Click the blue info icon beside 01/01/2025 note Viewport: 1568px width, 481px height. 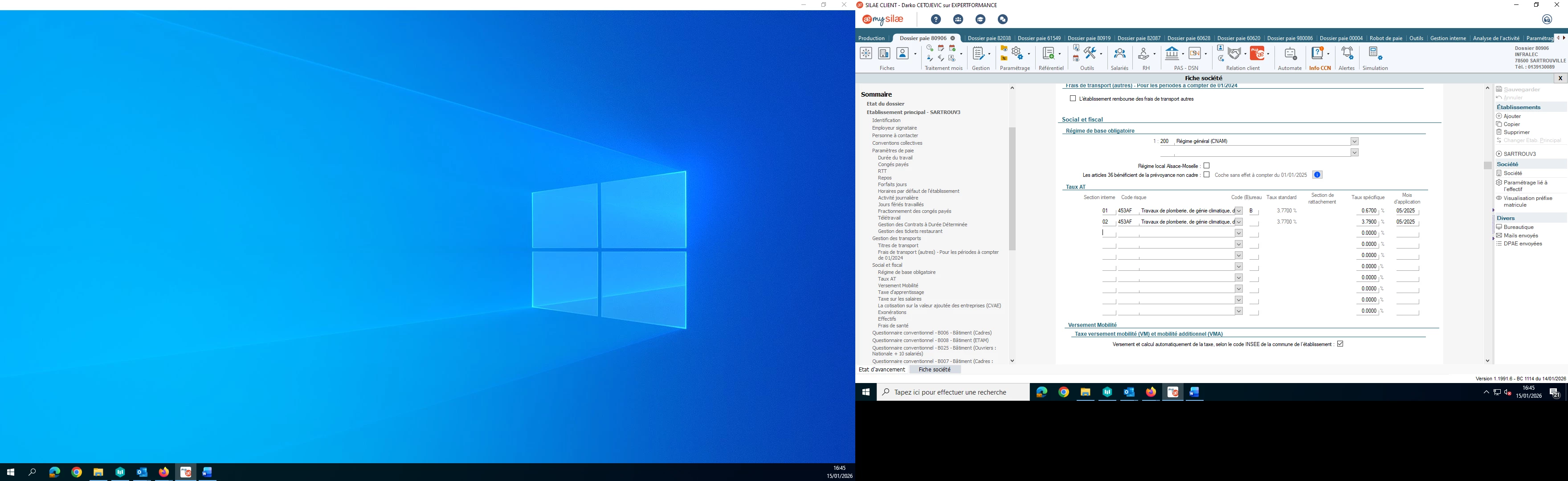(x=1317, y=175)
